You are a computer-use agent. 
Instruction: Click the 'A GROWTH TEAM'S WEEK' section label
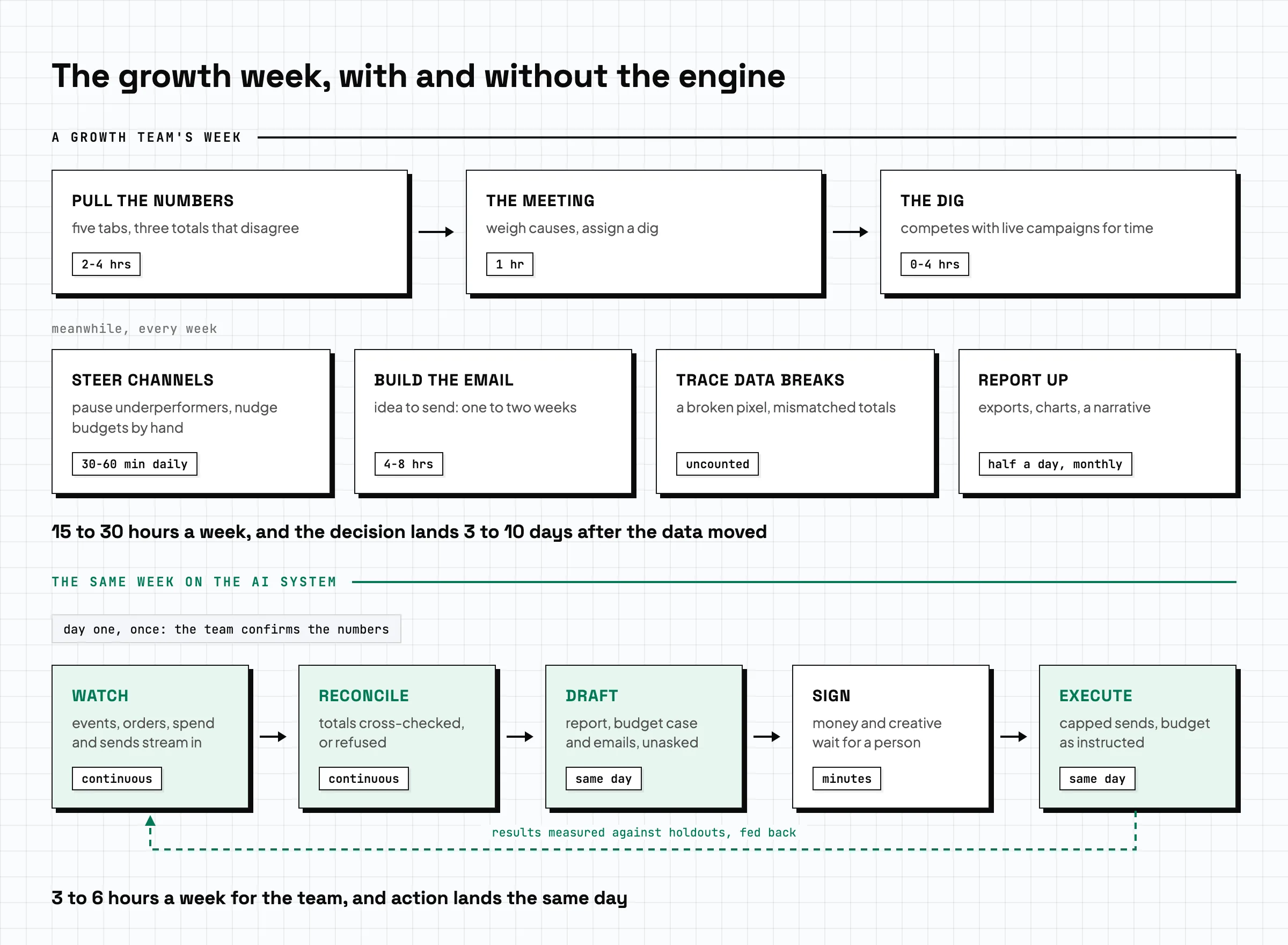click(147, 137)
